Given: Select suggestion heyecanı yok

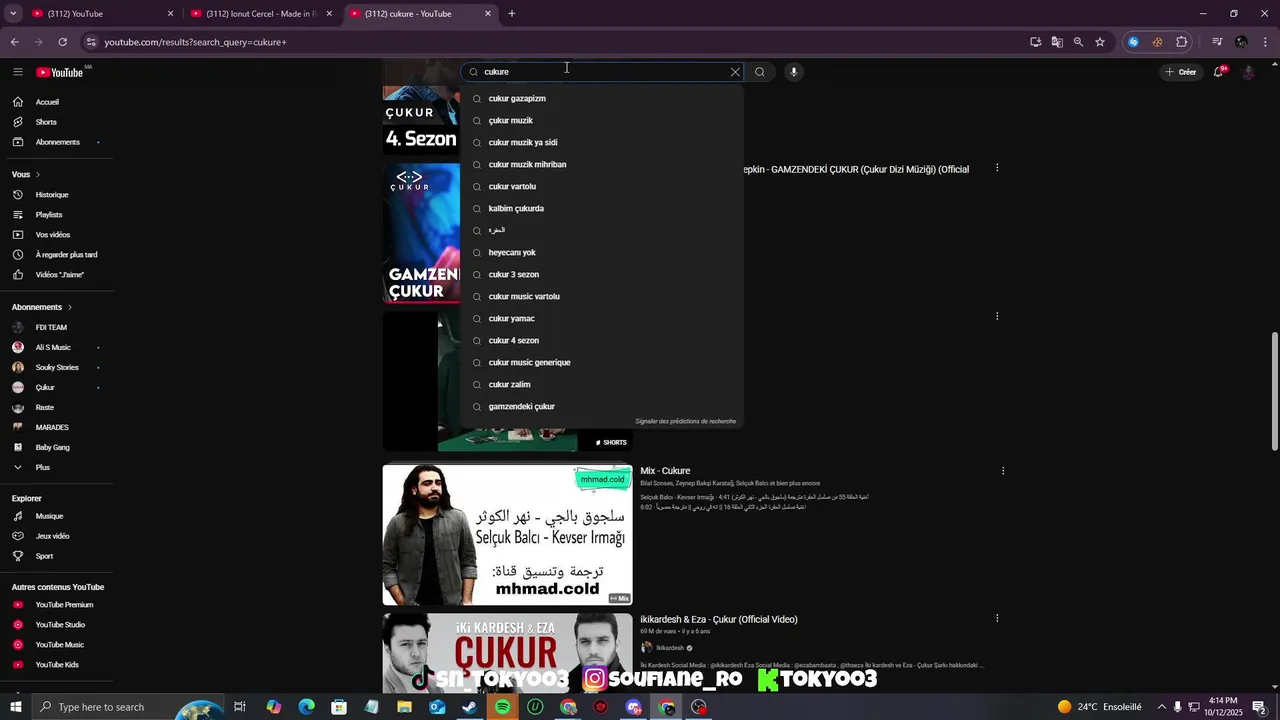Looking at the screenshot, I should 602,253.
